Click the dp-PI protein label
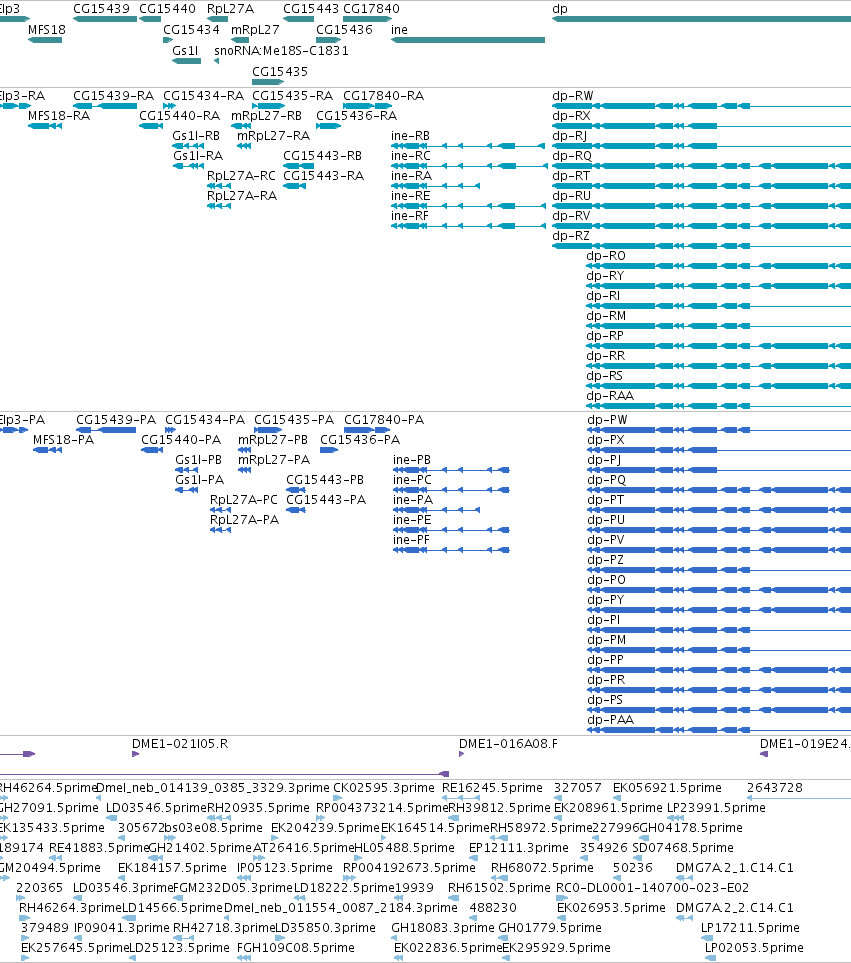 604,620
